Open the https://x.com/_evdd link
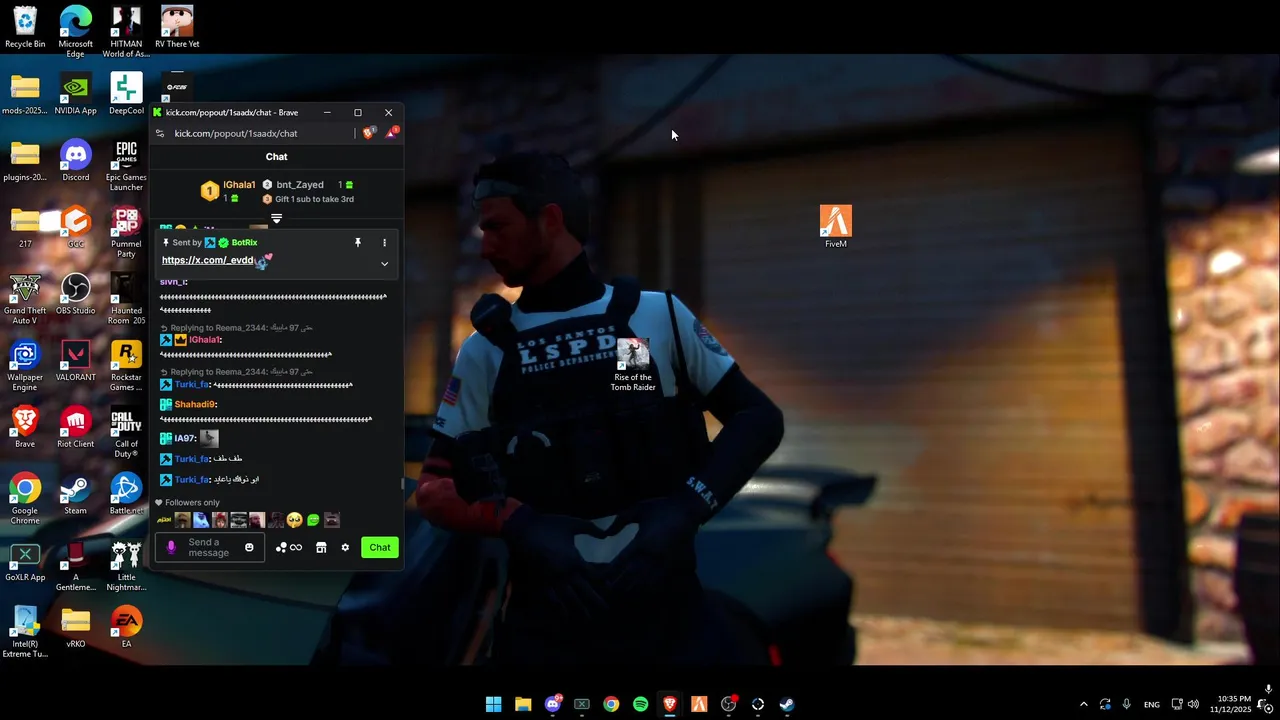Image resolution: width=1280 pixels, height=720 pixels. click(207, 260)
